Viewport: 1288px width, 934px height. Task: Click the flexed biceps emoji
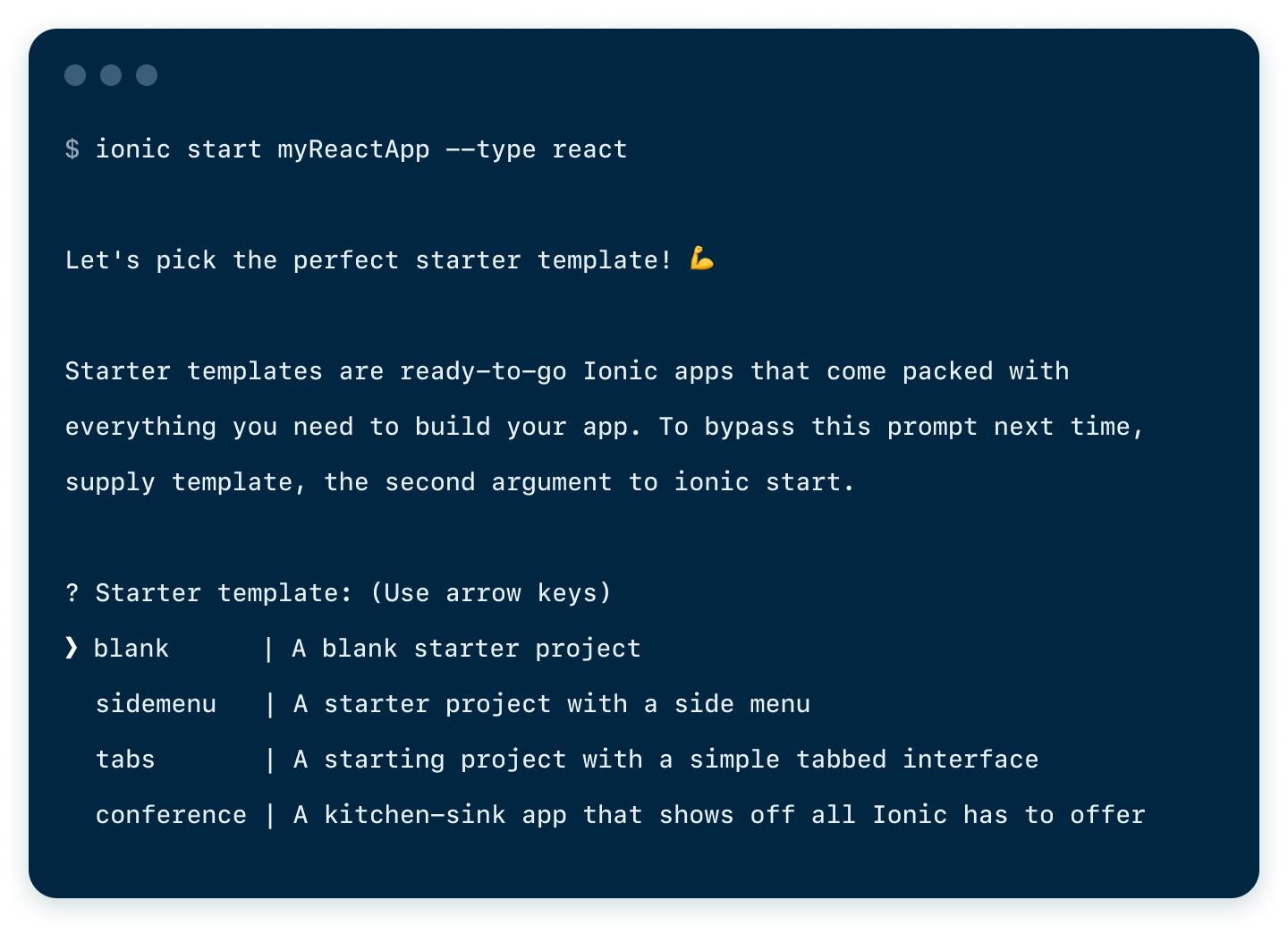[702, 259]
